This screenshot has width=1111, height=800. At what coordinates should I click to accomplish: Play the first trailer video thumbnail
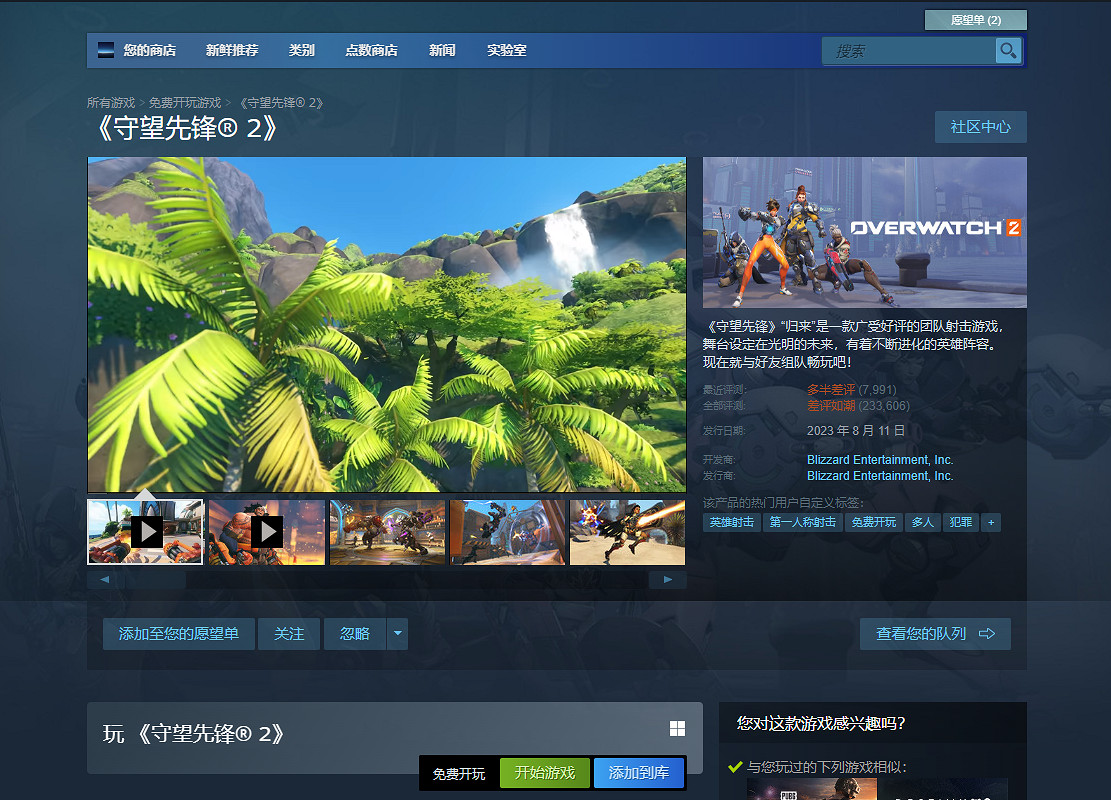144,531
